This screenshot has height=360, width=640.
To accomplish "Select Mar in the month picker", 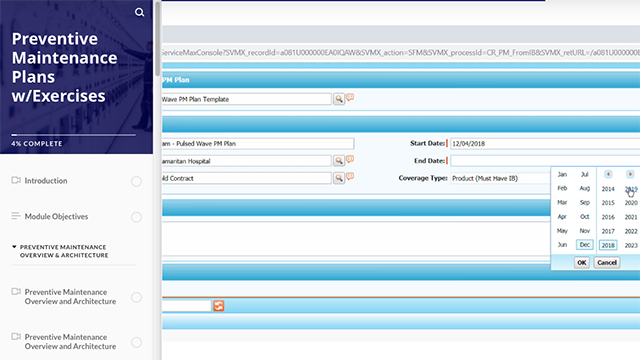I will tap(562, 202).
